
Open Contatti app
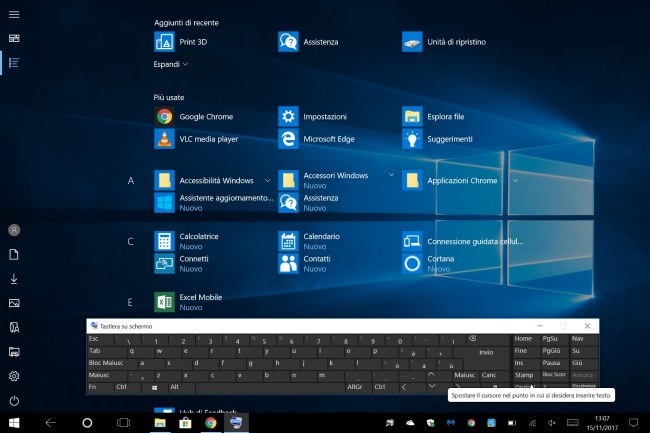(x=304, y=264)
